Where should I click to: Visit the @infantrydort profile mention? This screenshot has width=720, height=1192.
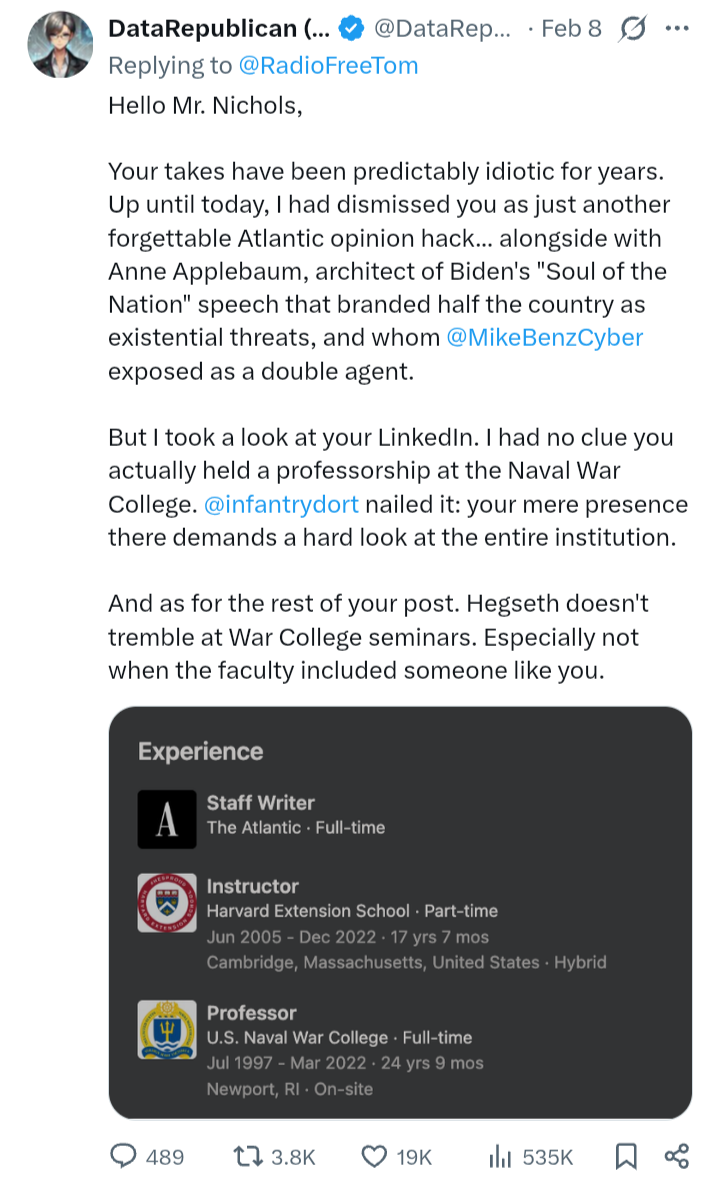coord(282,504)
